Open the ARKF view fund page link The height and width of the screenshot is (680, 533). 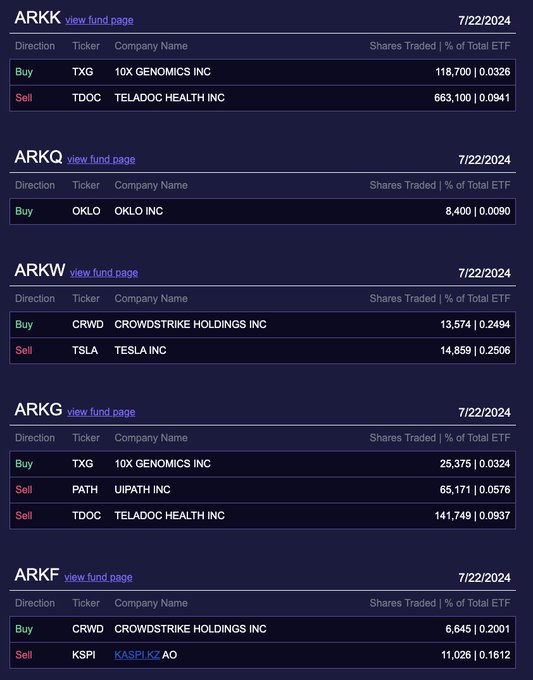[98, 577]
